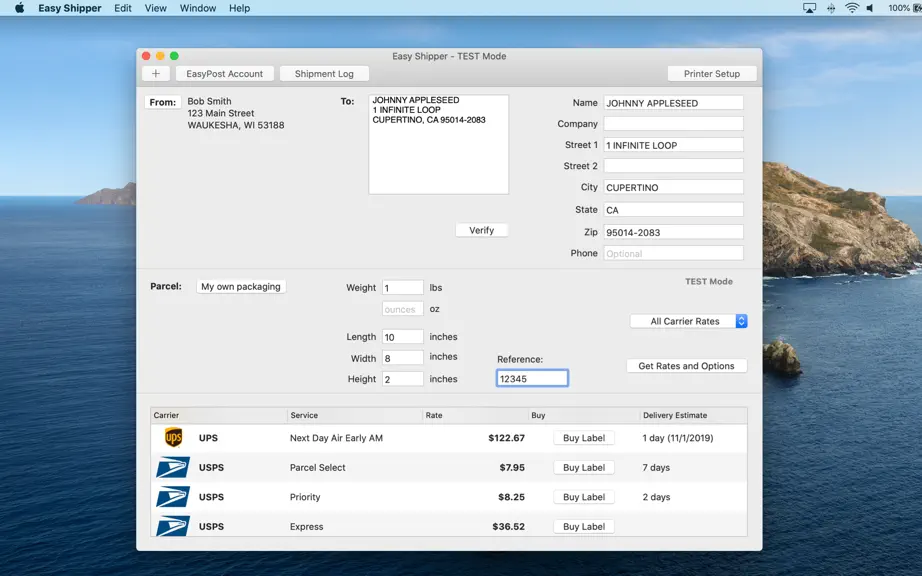Click the USPS logo for Express
The height and width of the screenshot is (576, 922).
[x=173, y=526]
